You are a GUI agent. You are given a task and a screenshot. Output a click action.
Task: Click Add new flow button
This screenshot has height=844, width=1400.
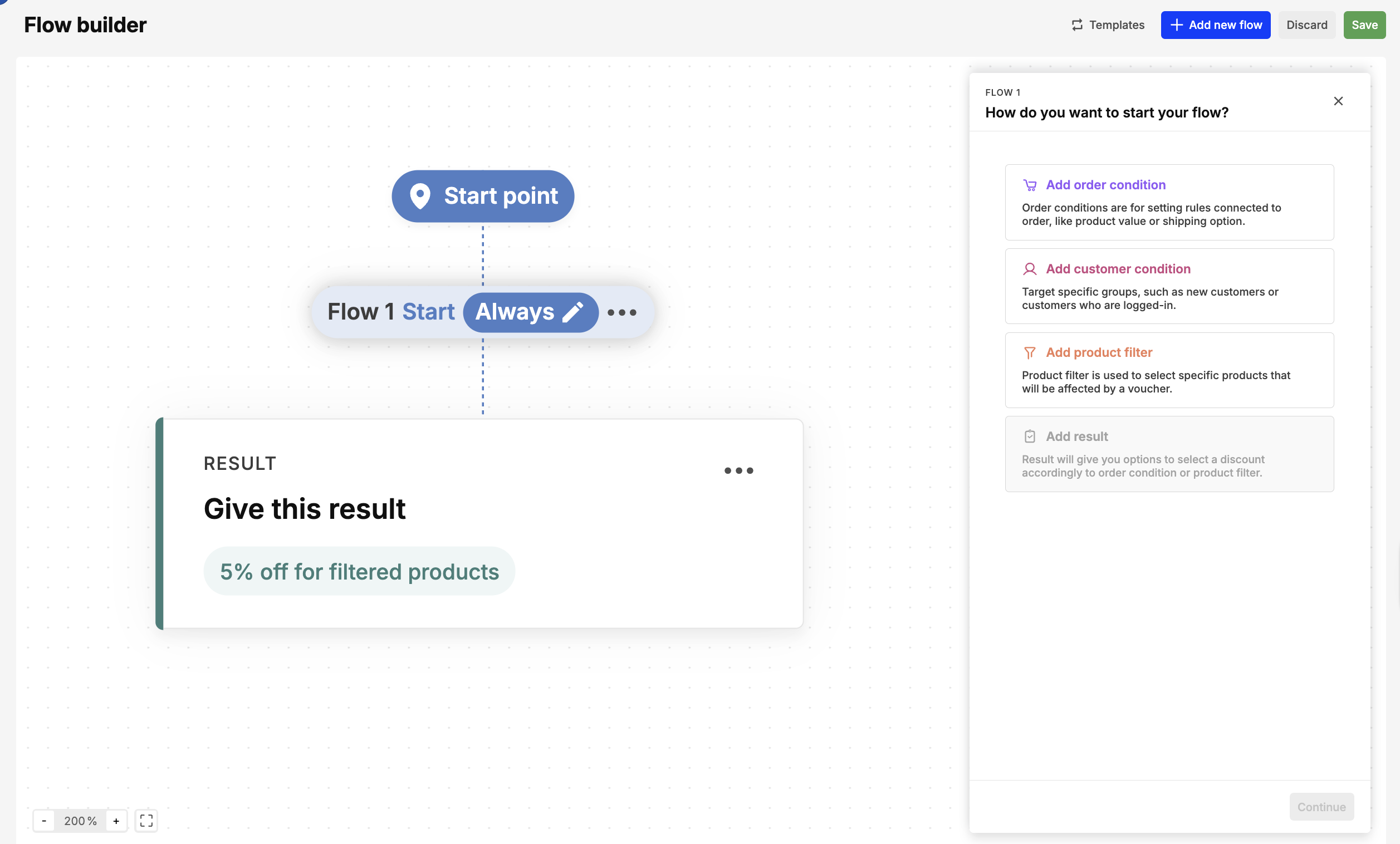(x=1215, y=25)
